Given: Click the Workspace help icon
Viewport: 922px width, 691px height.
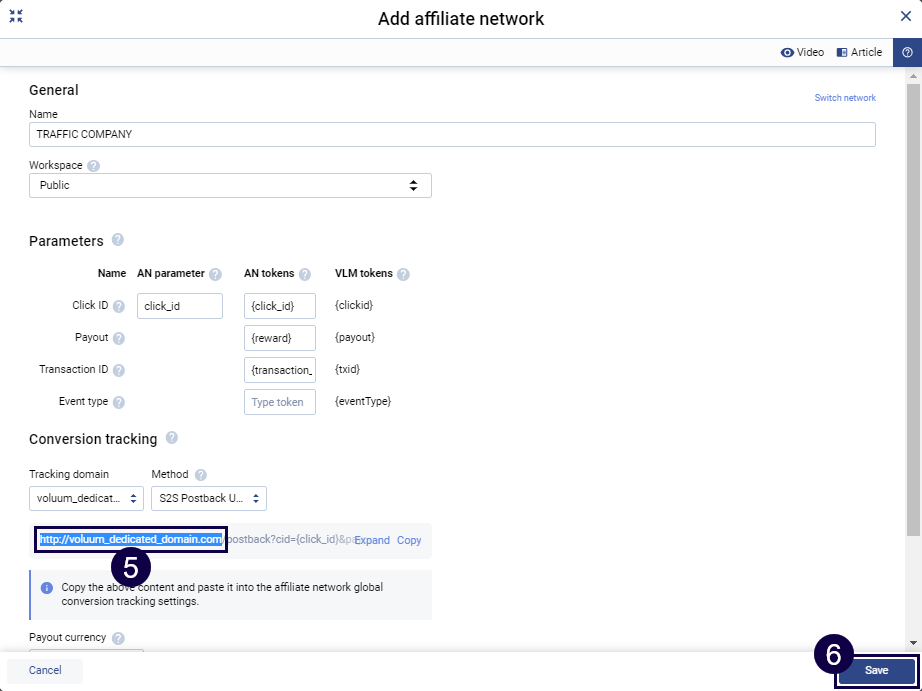Looking at the screenshot, I should point(94,166).
